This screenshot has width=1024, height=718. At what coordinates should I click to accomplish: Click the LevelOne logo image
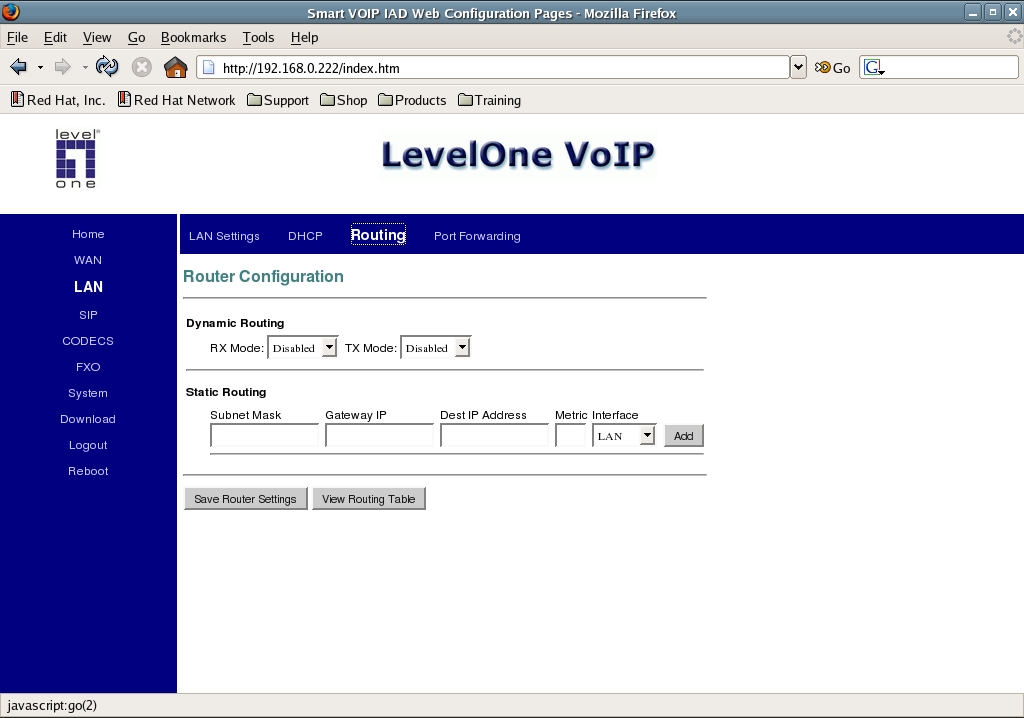point(76,158)
